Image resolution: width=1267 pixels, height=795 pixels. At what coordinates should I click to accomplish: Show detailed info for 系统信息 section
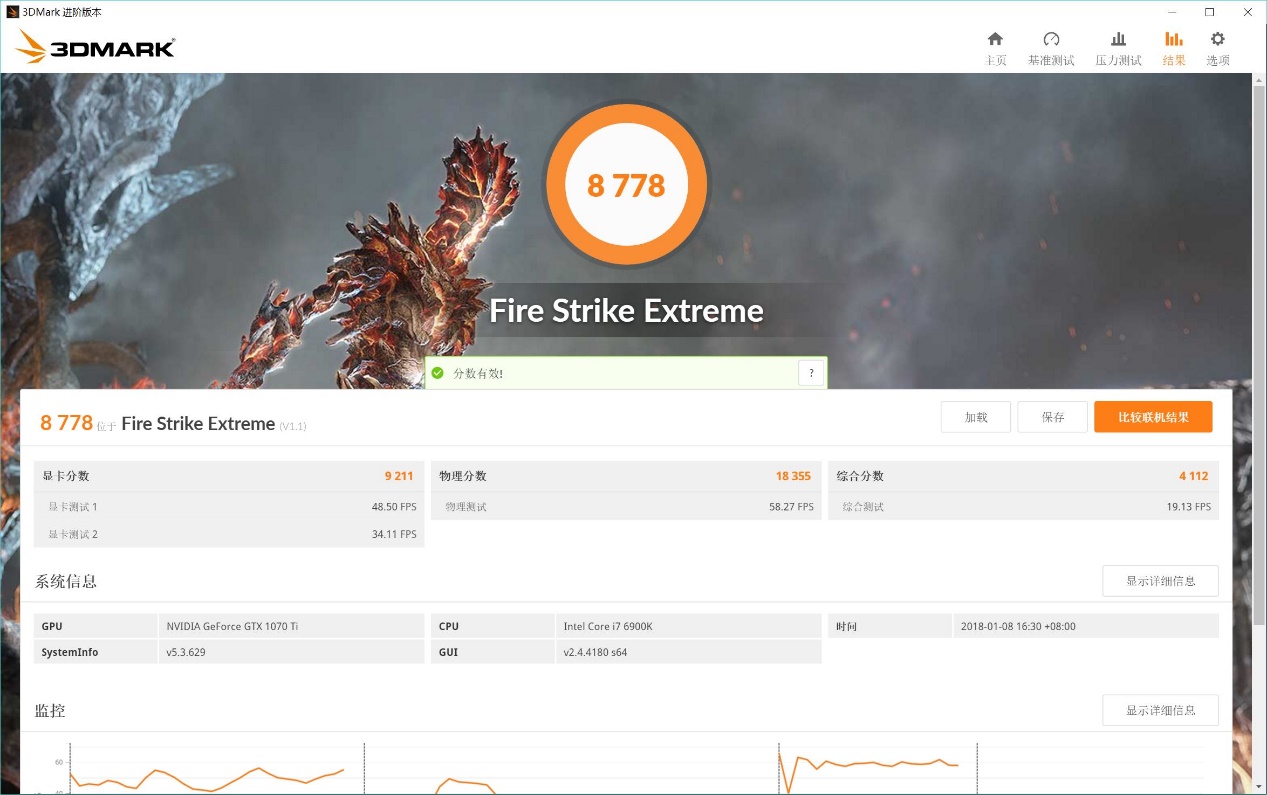pyautogui.click(x=1160, y=581)
